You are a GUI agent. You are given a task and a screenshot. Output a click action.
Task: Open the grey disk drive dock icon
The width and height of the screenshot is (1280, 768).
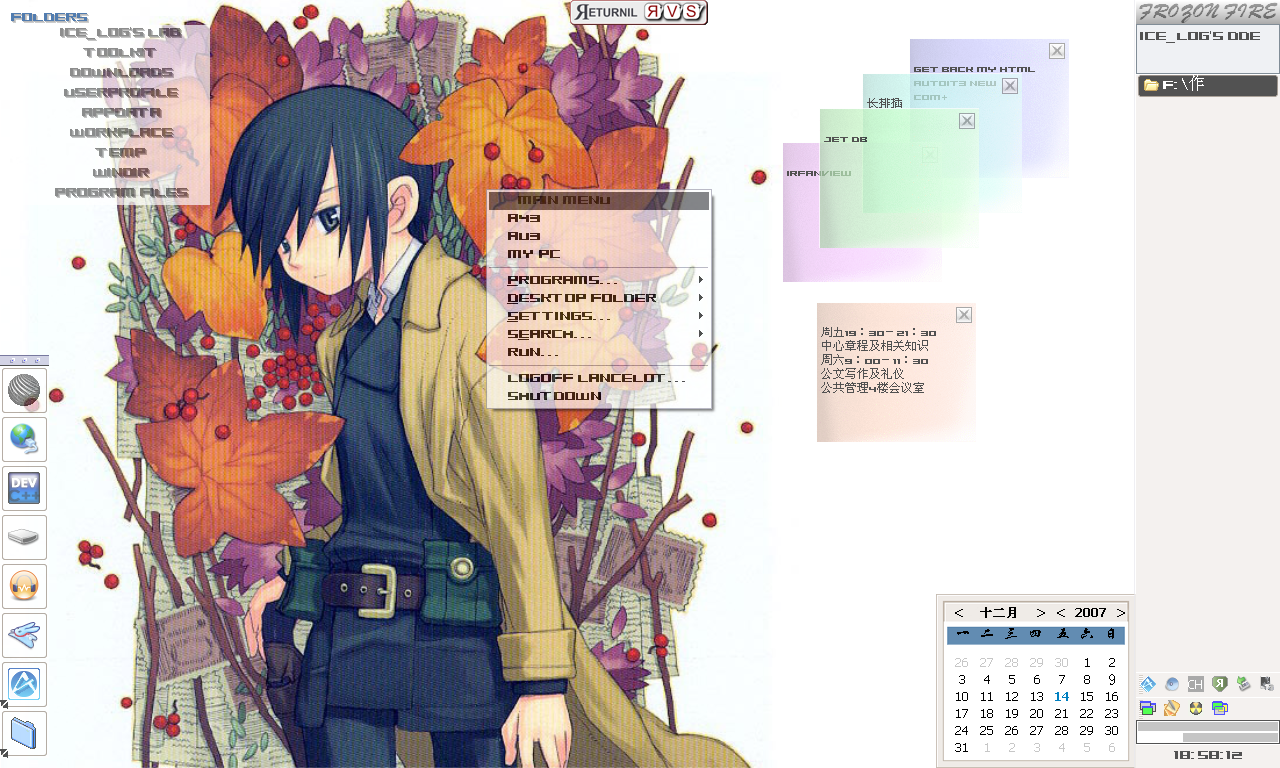point(24,538)
